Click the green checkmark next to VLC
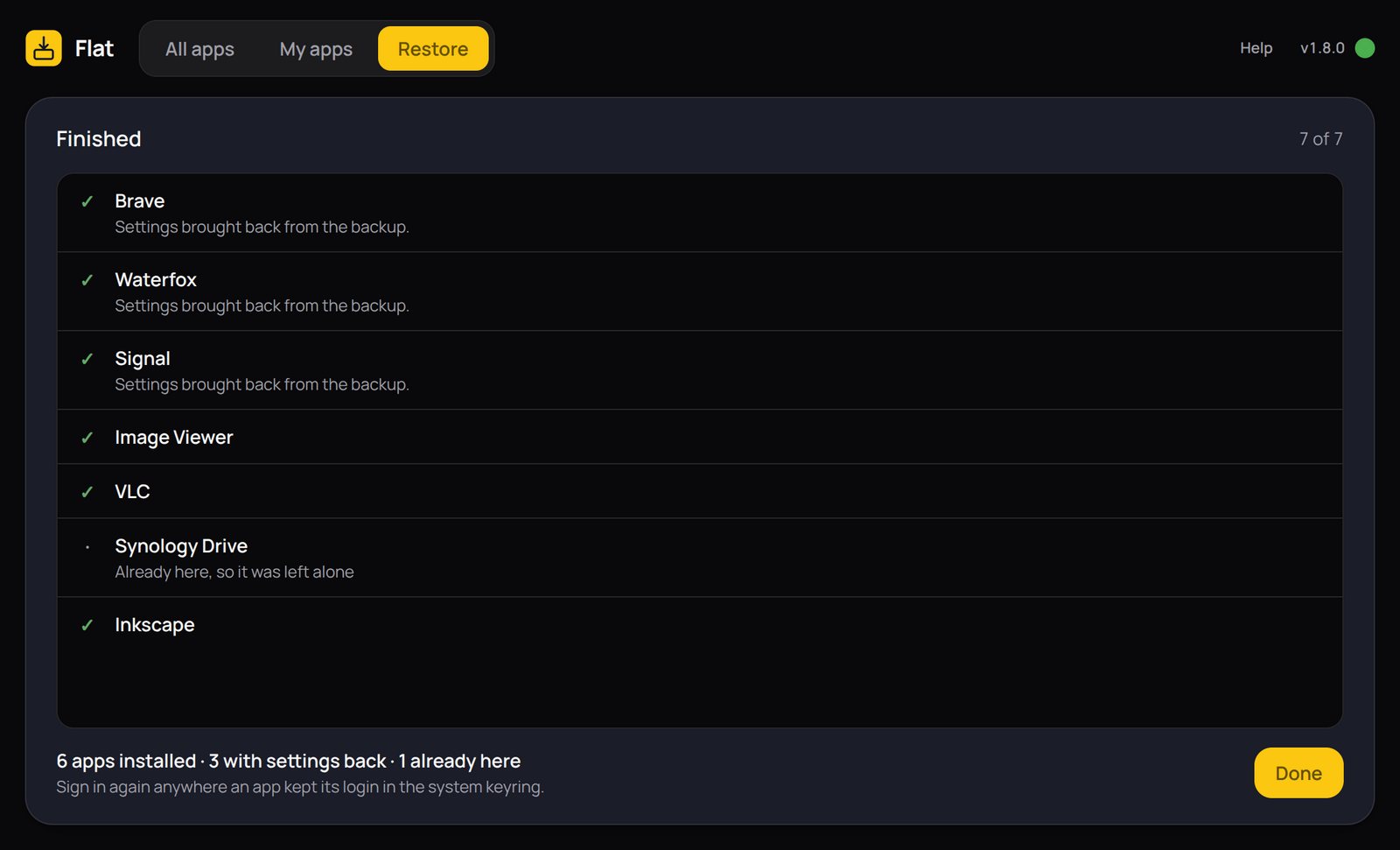Image resolution: width=1400 pixels, height=850 pixels. [87, 492]
